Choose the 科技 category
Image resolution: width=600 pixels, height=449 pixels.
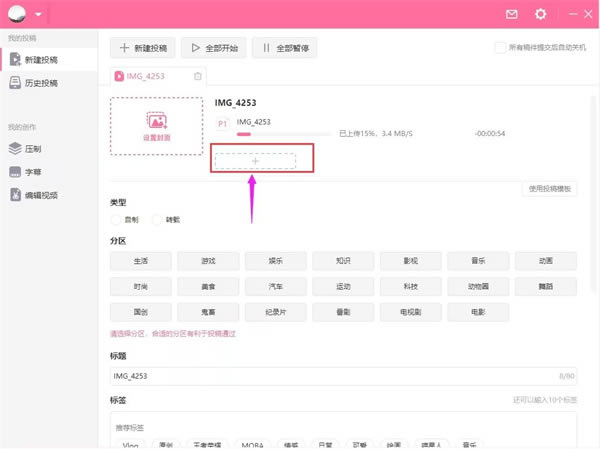[411, 287]
